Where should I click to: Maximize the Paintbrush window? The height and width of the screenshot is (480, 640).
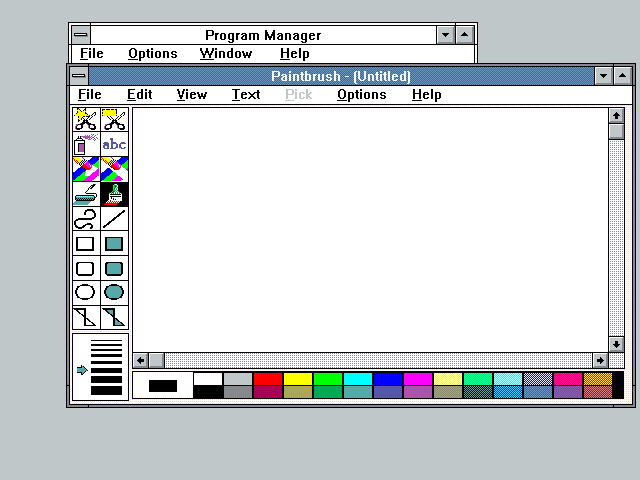pyautogui.click(x=622, y=76)
